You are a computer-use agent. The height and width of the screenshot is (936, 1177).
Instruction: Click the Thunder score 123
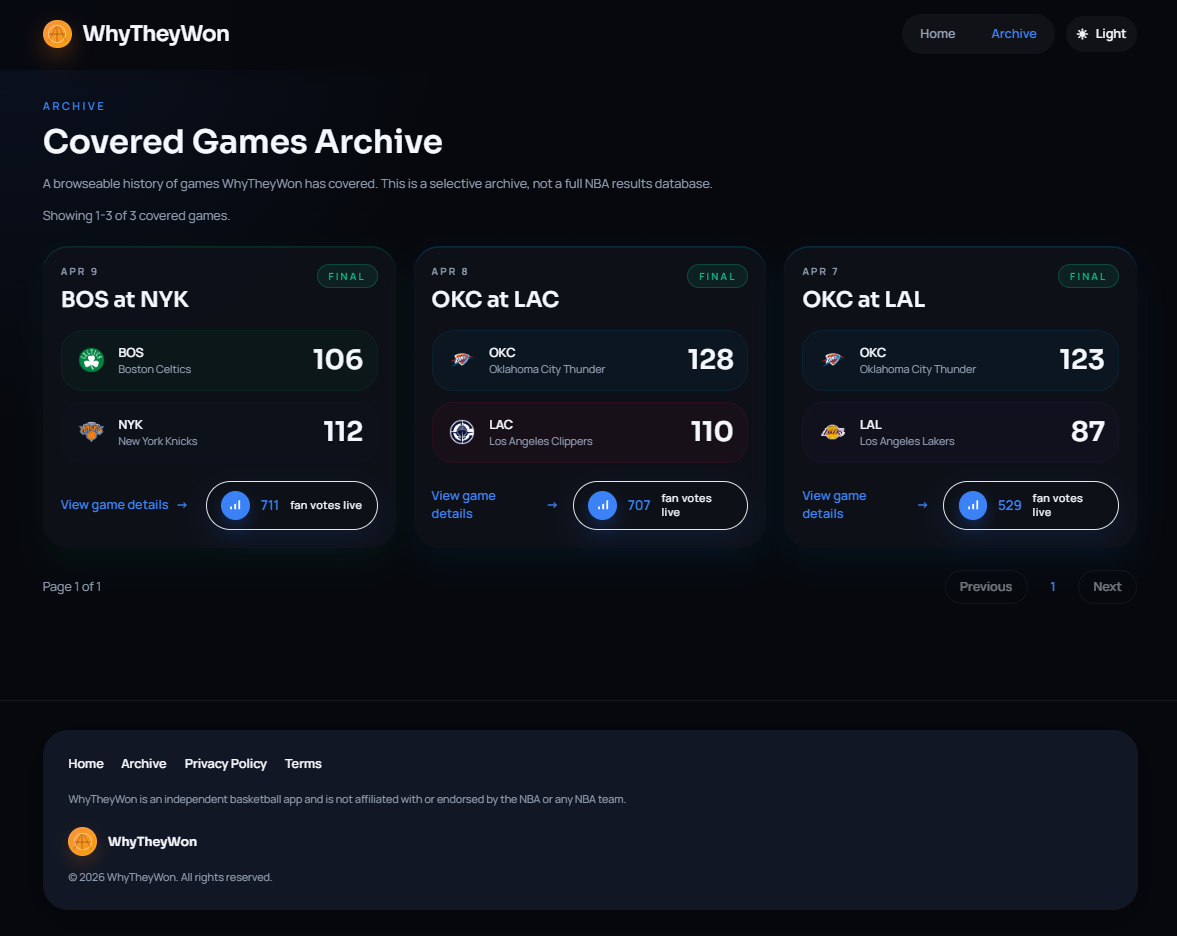(x=1082, y=360)
